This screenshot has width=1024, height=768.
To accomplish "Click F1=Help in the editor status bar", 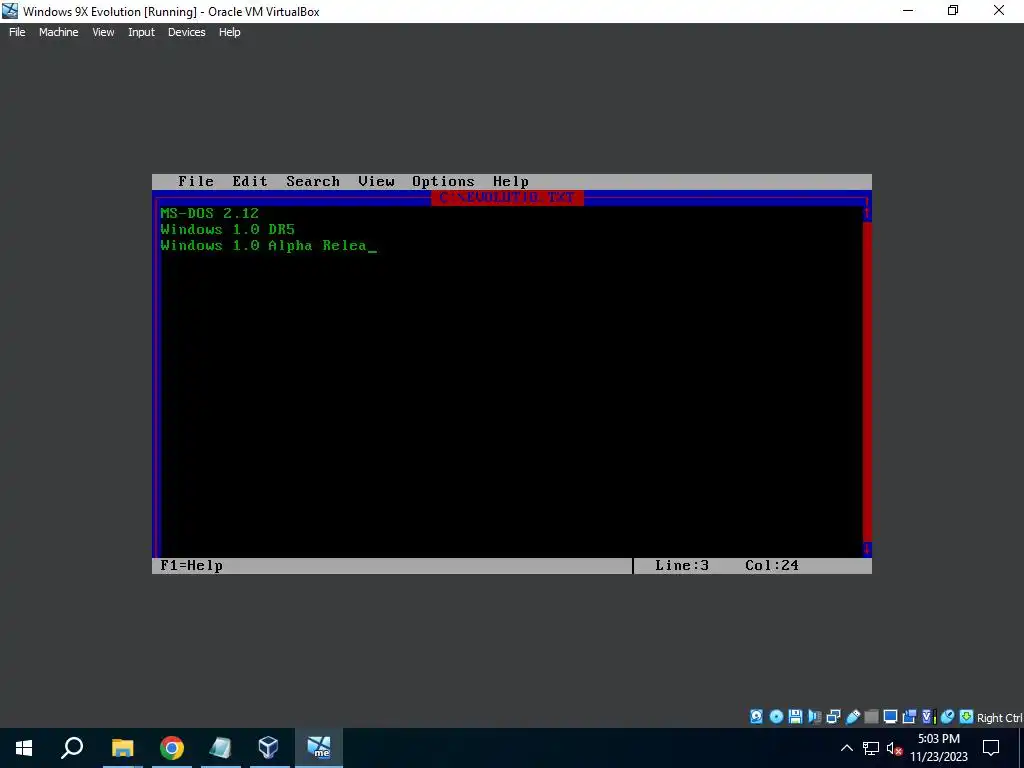I will pos(191,566).
